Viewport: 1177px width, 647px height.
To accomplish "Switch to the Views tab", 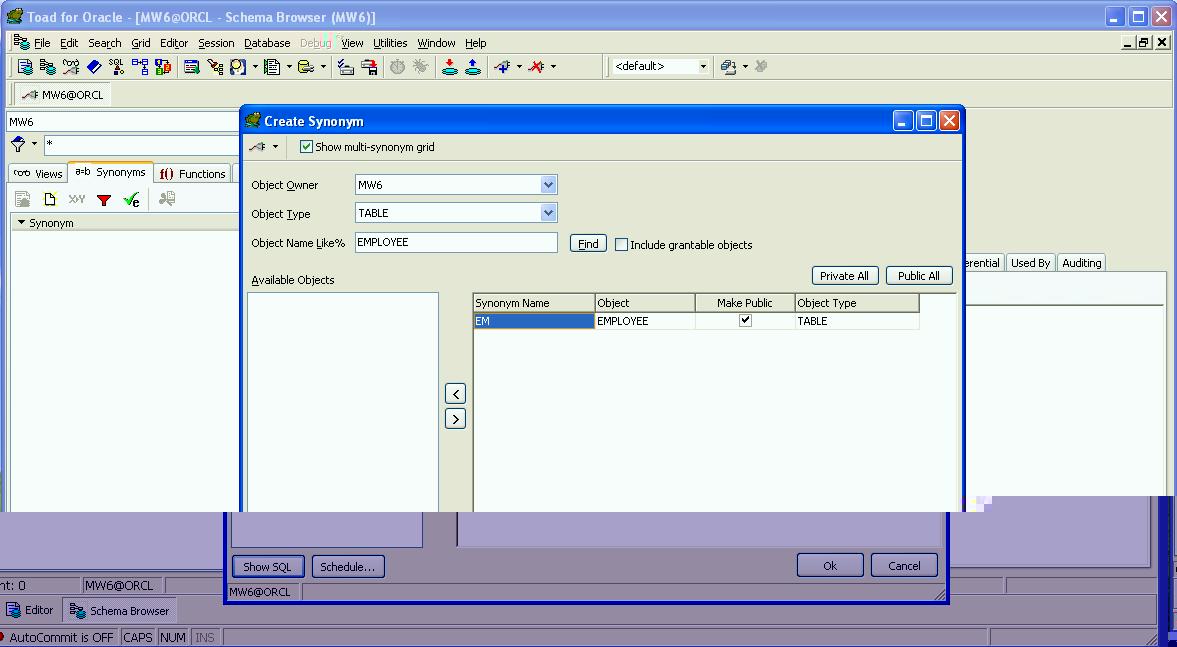I will tap(37, 172).
